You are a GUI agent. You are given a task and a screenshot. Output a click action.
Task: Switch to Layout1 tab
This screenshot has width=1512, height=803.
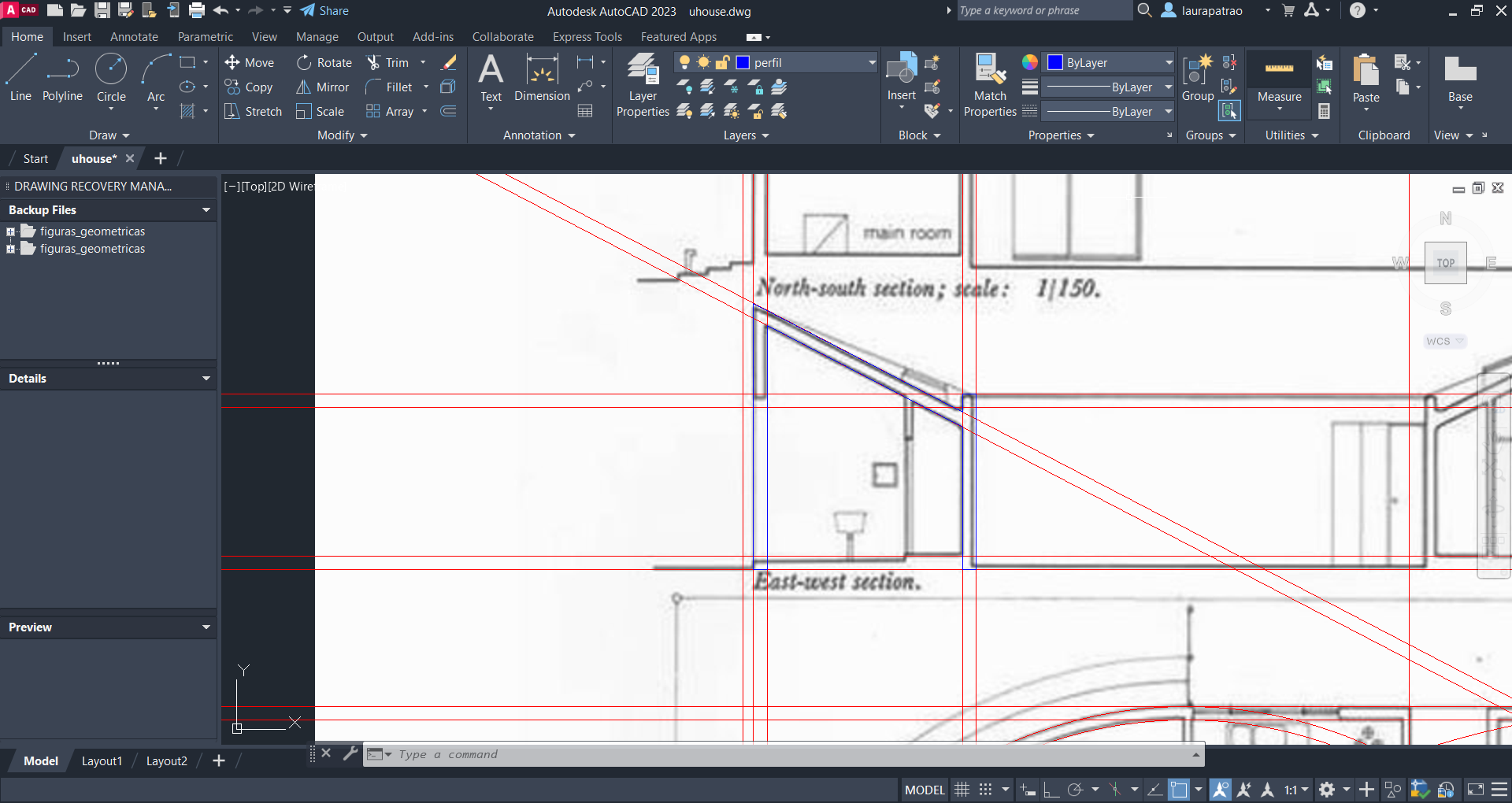tap(102, 761)
